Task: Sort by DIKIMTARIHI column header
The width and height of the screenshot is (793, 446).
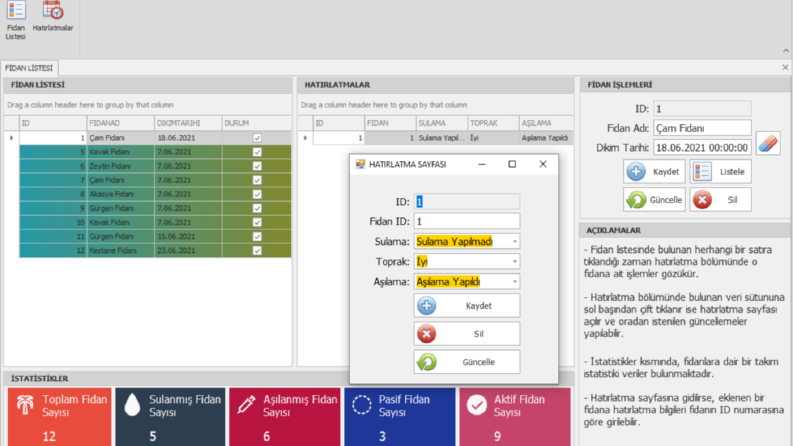Action: [x=188, y=123]
